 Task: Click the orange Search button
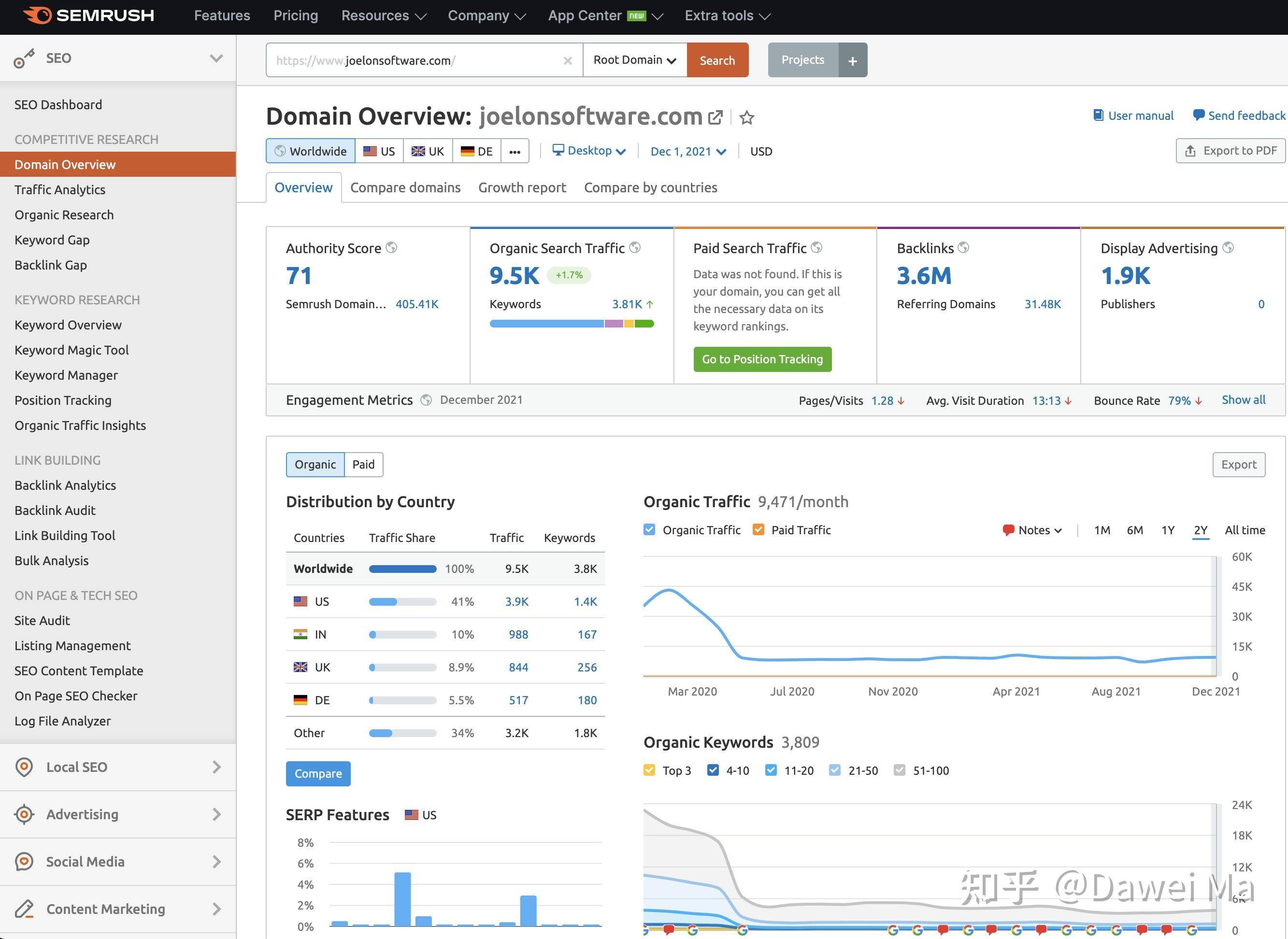[717, 60]
